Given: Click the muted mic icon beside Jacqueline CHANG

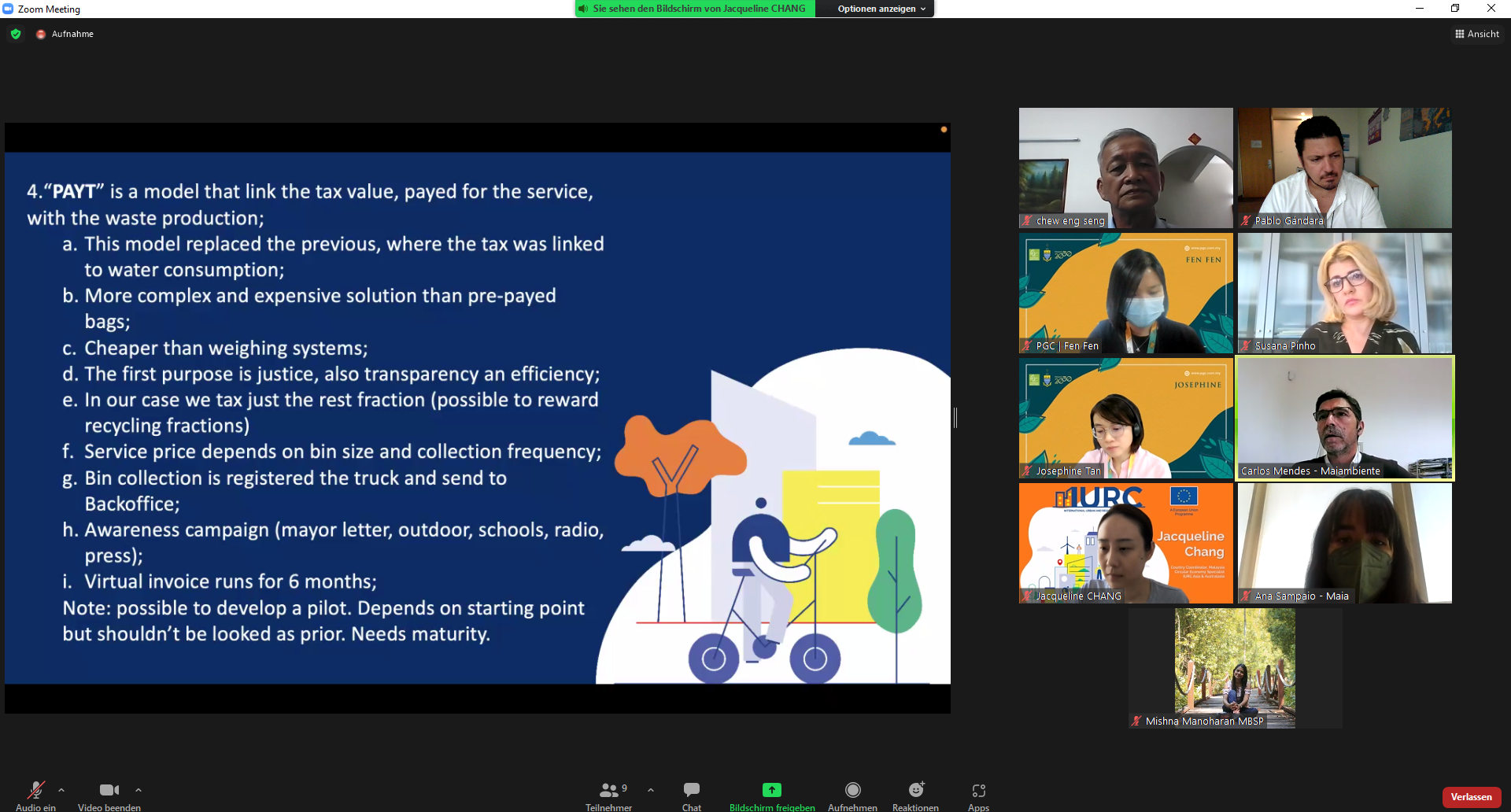Looking at the screenshot, I should point(1027,596).
